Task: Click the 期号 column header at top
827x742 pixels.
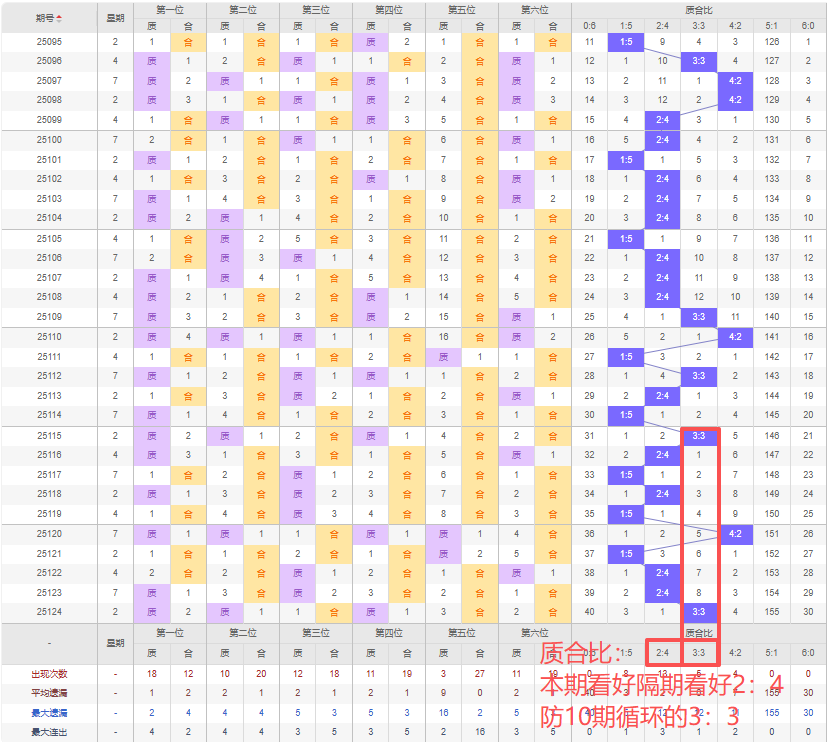Action: tap(49, 18)
